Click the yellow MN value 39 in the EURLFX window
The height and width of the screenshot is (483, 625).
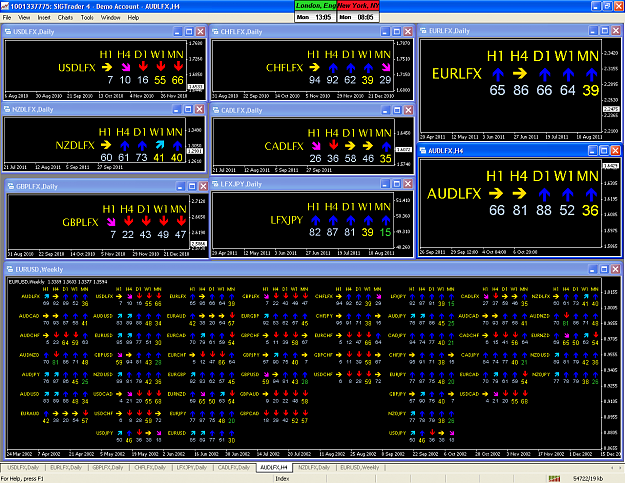tap(590, 90)
